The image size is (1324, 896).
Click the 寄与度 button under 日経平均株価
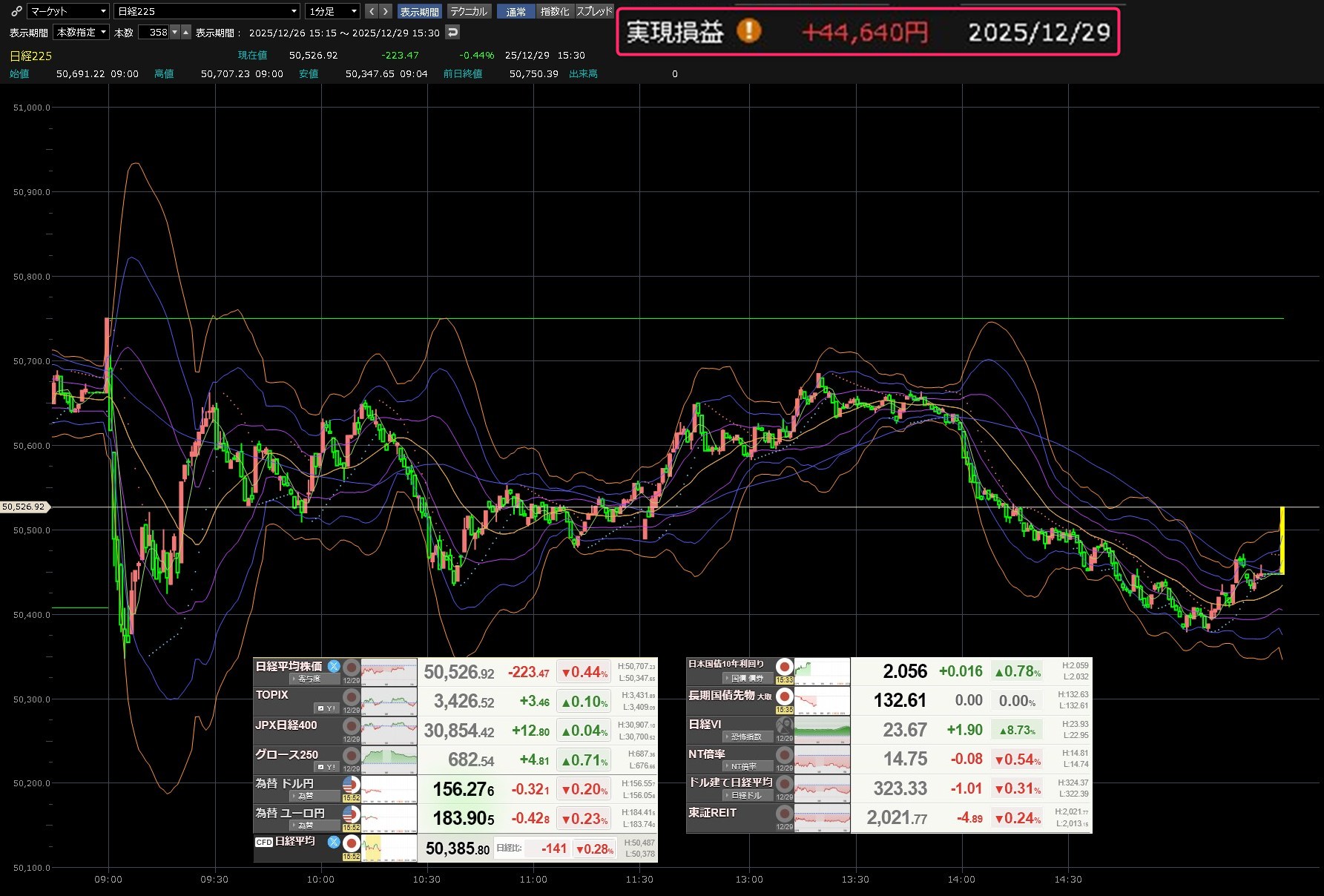point(306,679)
